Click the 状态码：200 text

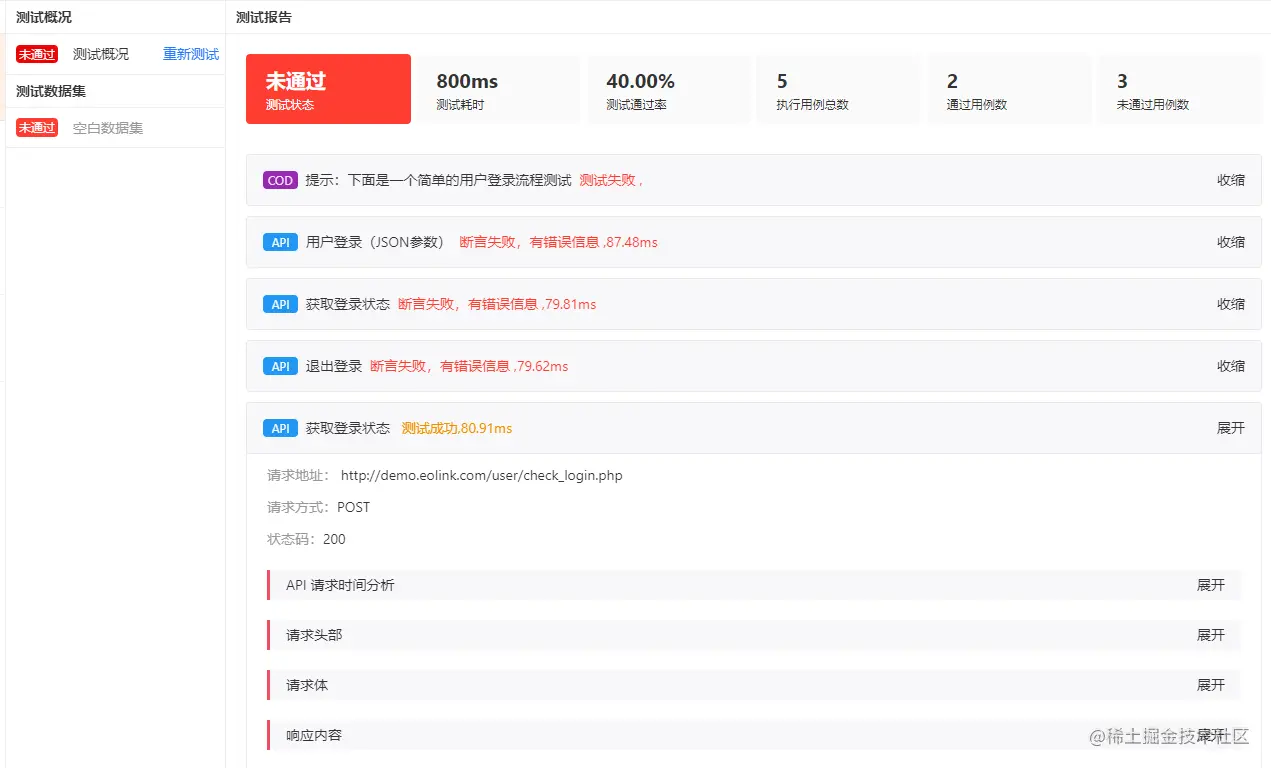click(x=306, y=539)
